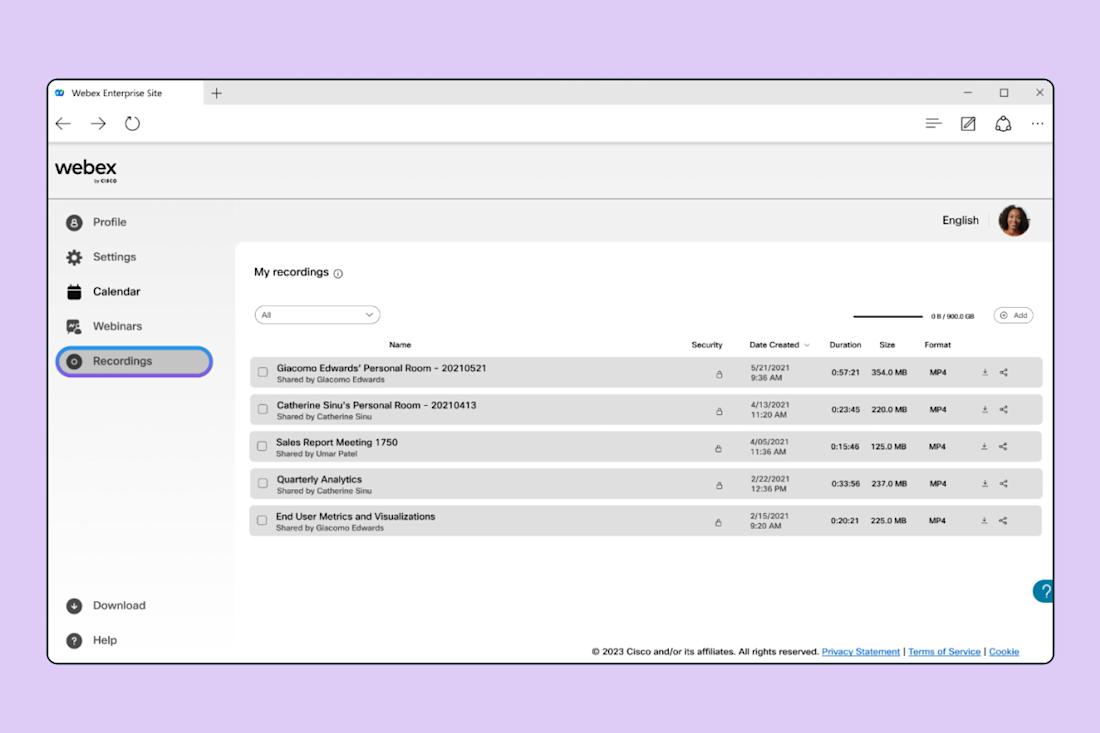Click the Calendar icon in the sidebar
The width and height of the screenshot is (1100, 733).
click(x=74, y=292)
